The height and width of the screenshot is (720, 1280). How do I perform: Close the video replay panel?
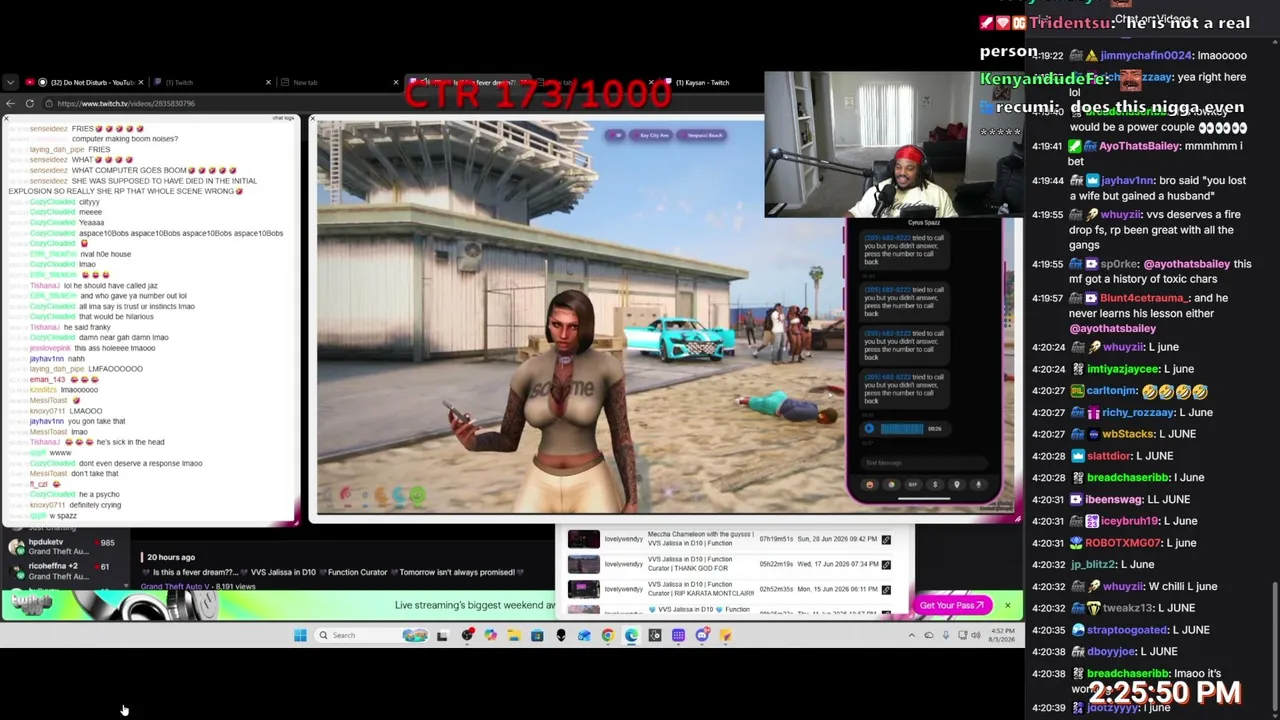[313, 120]
